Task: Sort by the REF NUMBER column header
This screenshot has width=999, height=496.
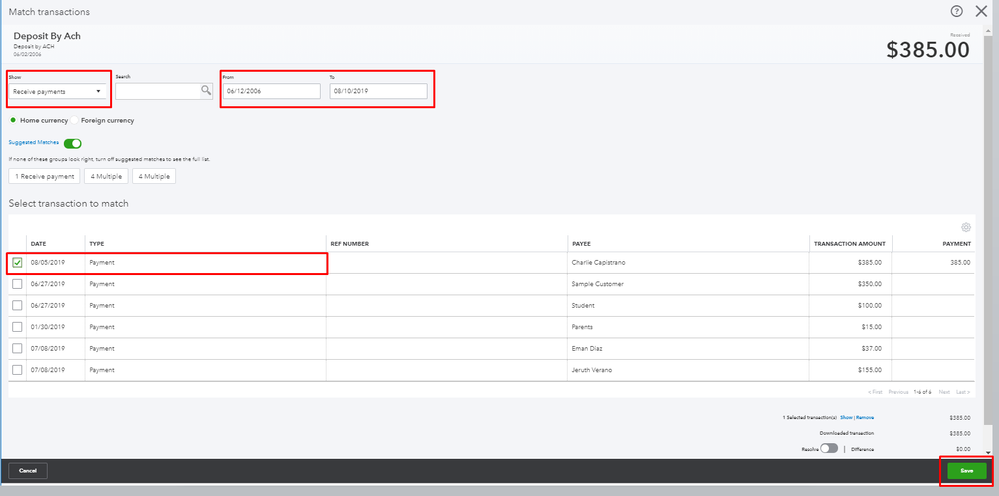Action: click(x=350, y=244)
